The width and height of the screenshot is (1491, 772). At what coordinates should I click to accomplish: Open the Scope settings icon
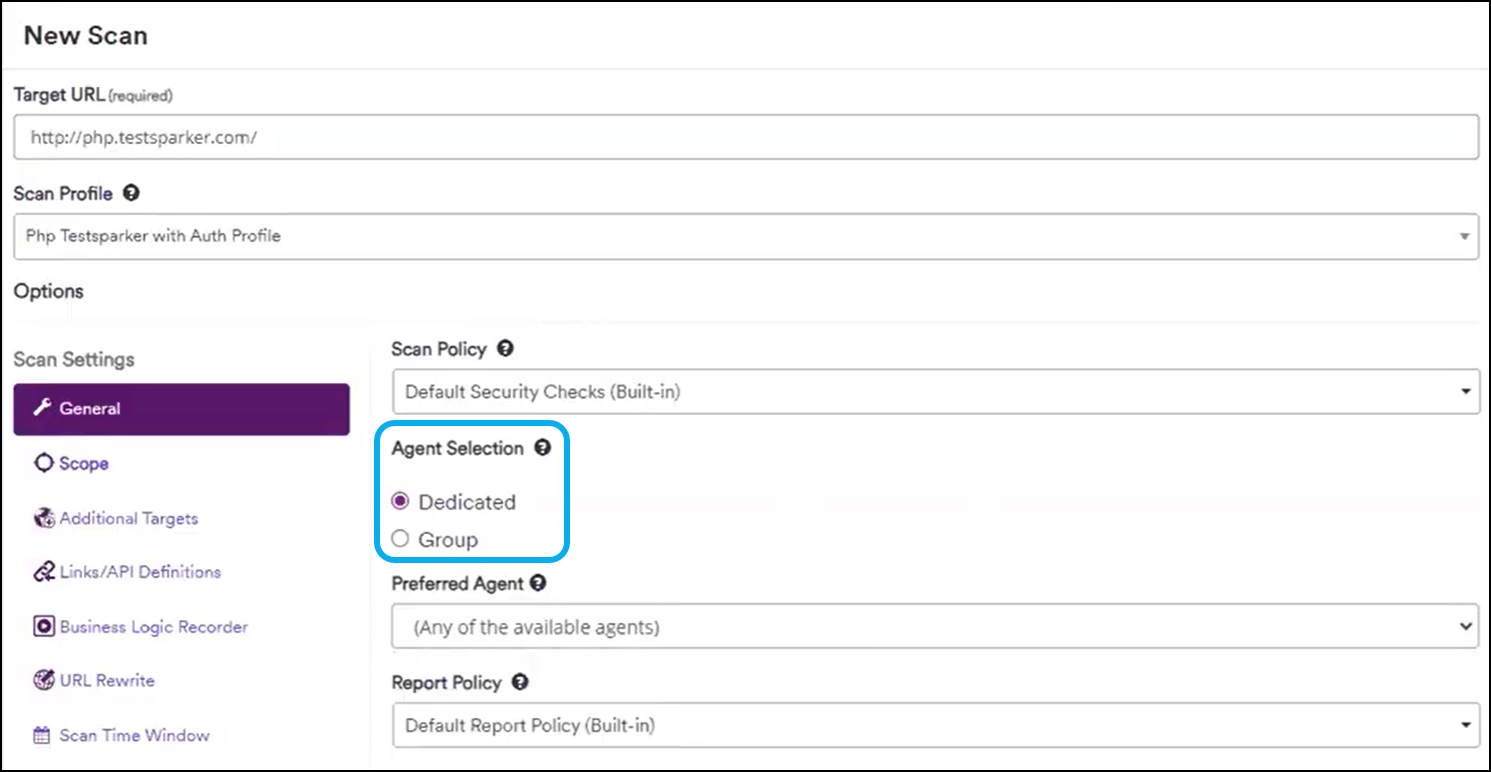tap(44, 462)
